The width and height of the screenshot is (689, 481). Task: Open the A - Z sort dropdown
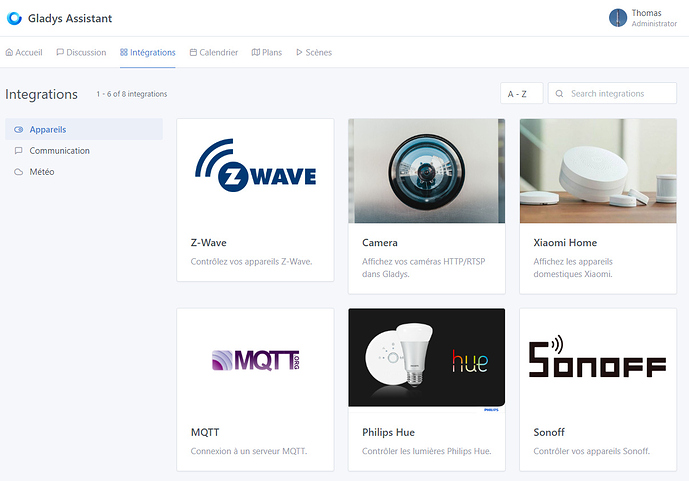[522, 93]
